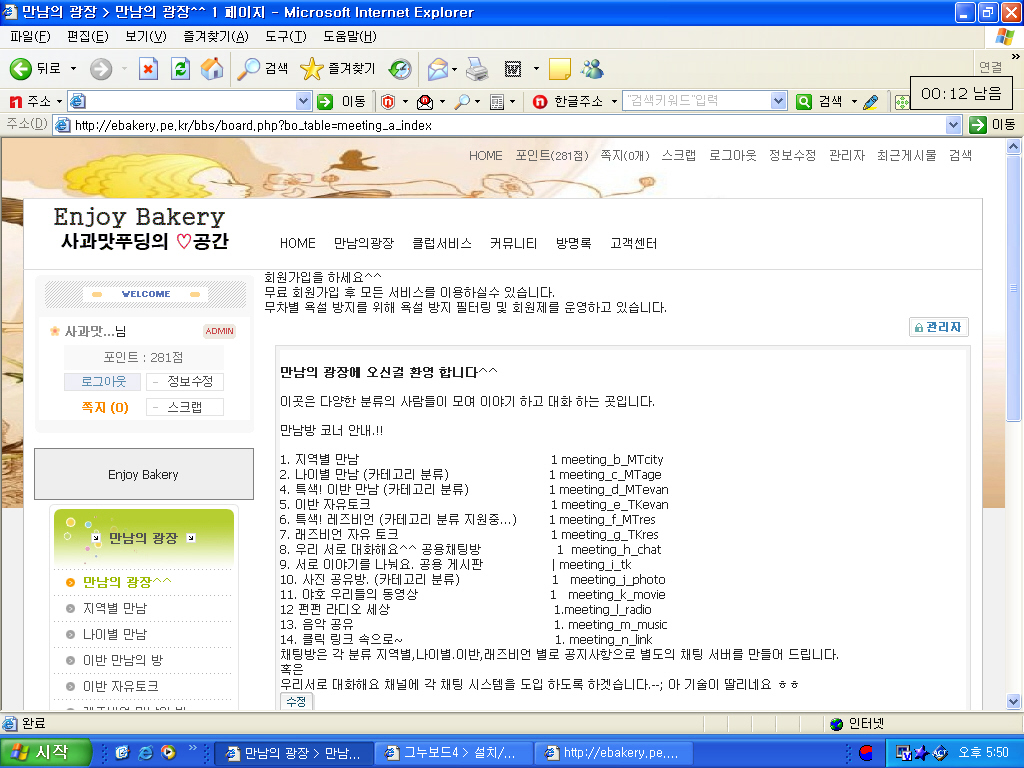Click the 관리자 admin button above the board
Screen dimensions: 1024x768
pyautogui.click(x=938, y=327)
